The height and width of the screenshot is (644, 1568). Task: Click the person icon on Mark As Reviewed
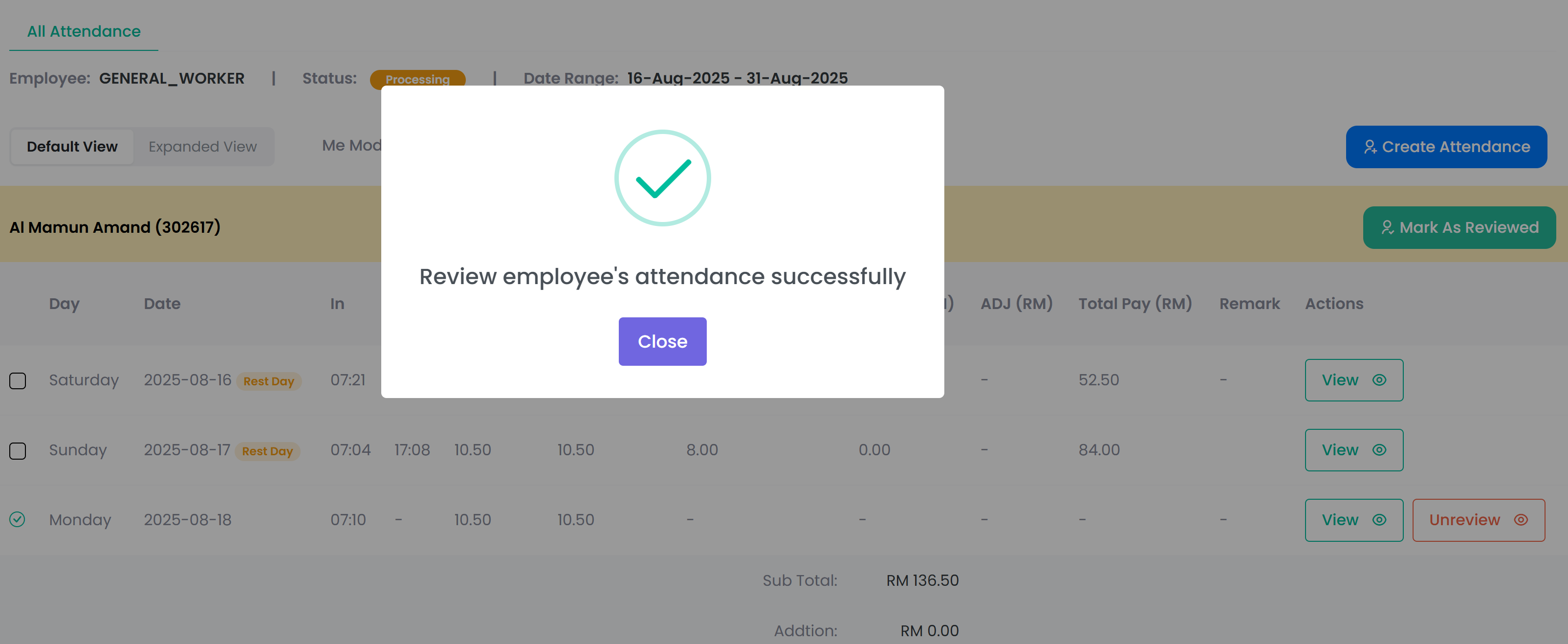(1387, 227)
